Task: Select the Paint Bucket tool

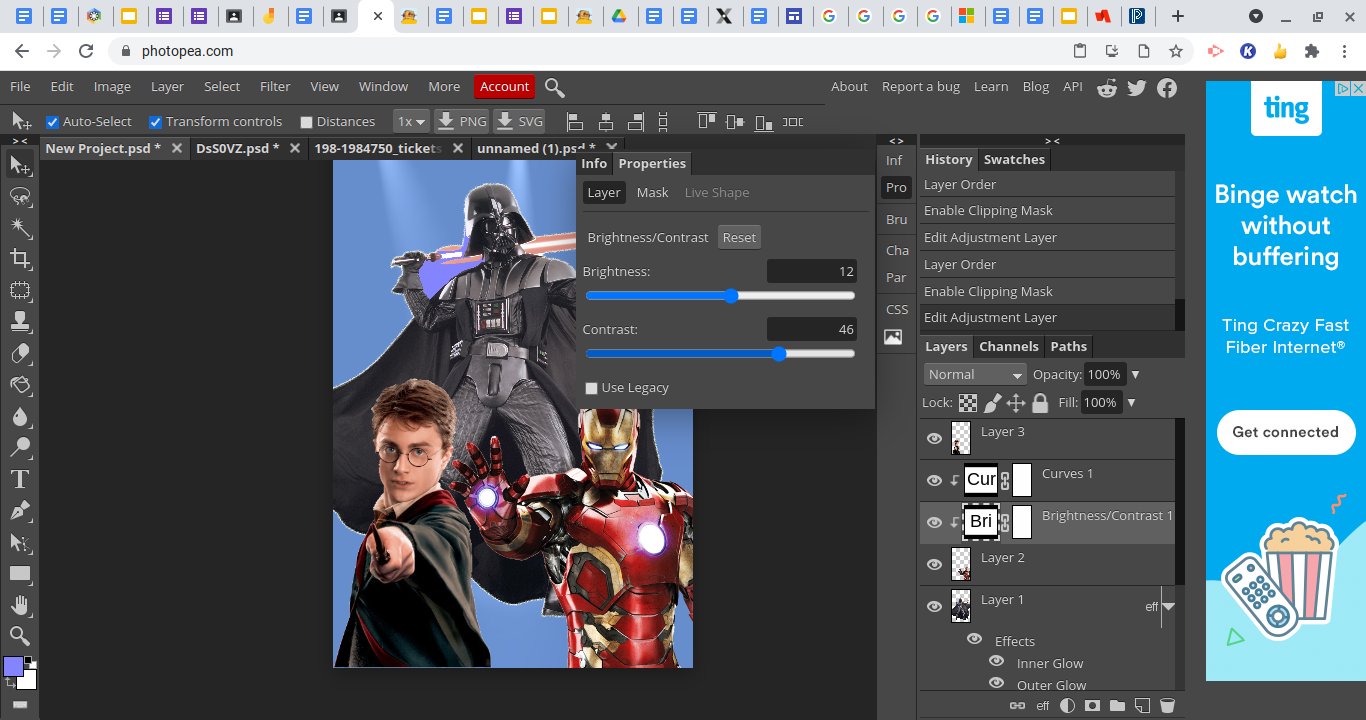Action: click(20, 385)
